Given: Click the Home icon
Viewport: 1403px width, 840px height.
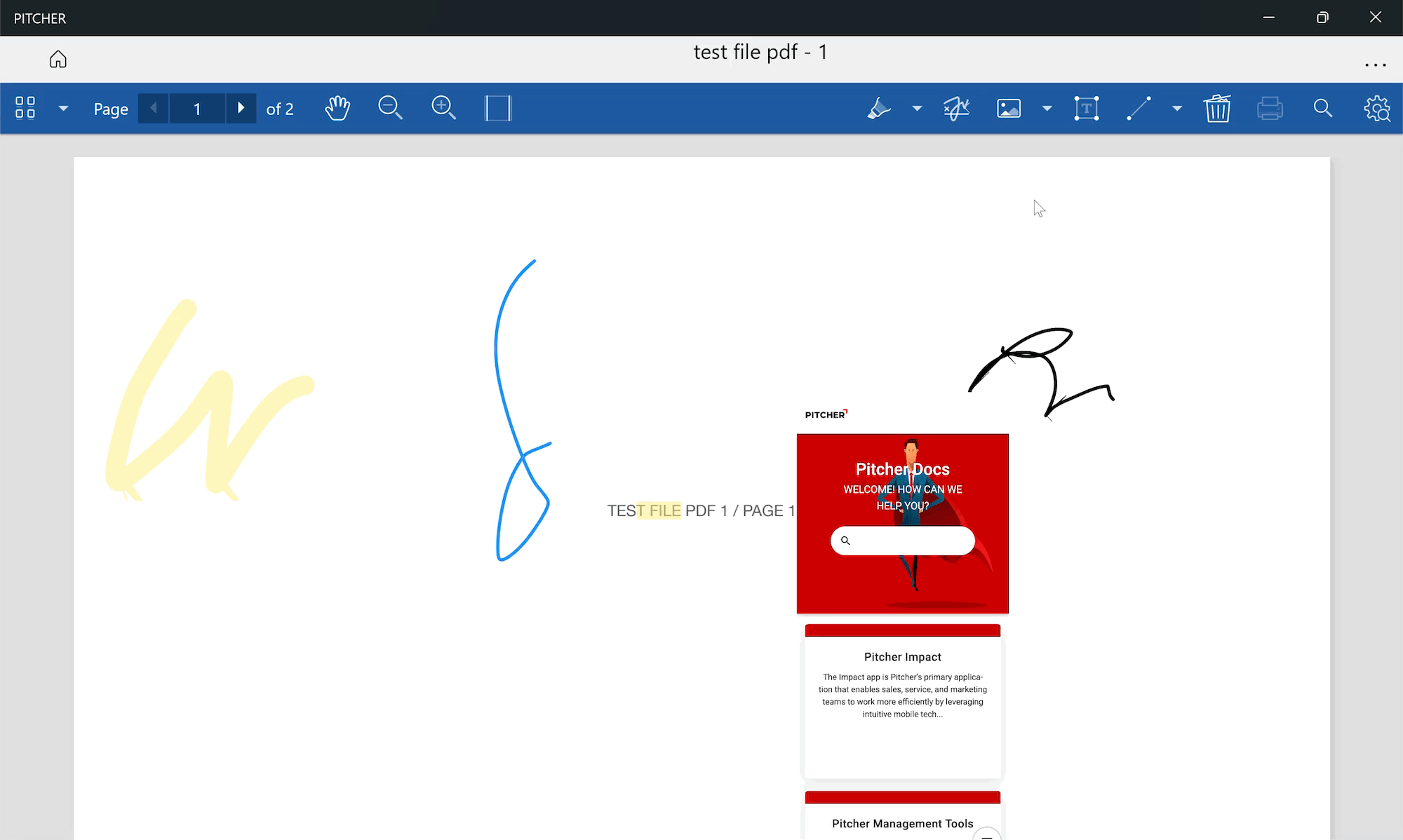Looking at the screenshot, I should tap(58, 60).
